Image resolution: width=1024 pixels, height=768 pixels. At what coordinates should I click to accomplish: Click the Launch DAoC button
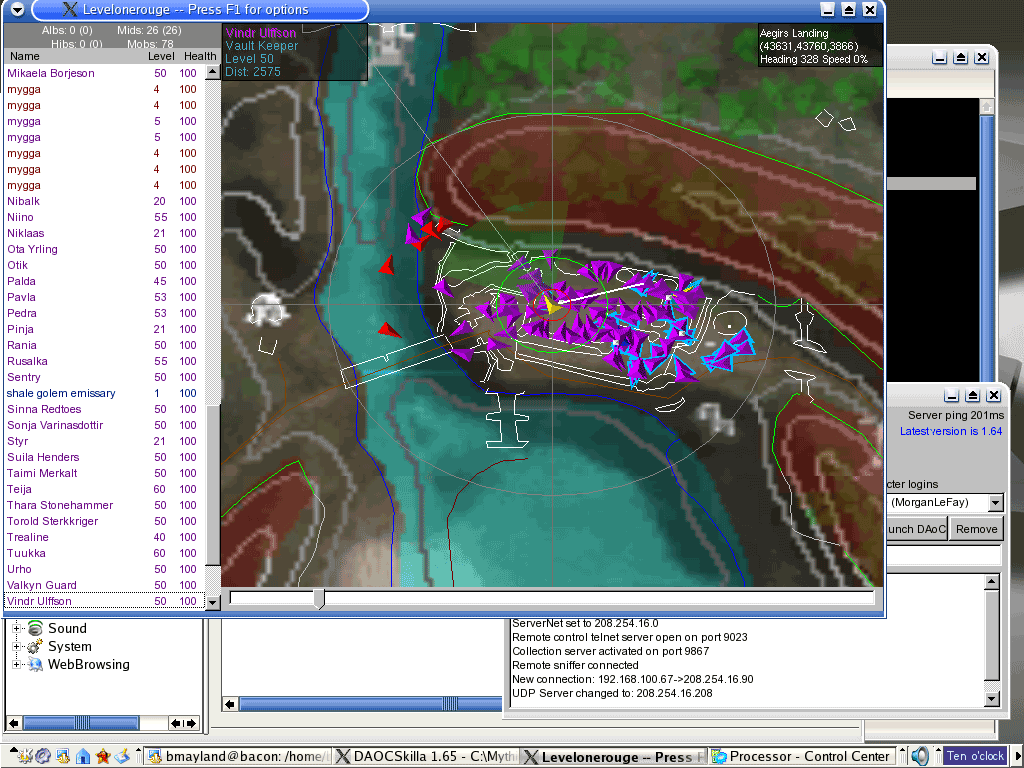[x=917, y=529]
